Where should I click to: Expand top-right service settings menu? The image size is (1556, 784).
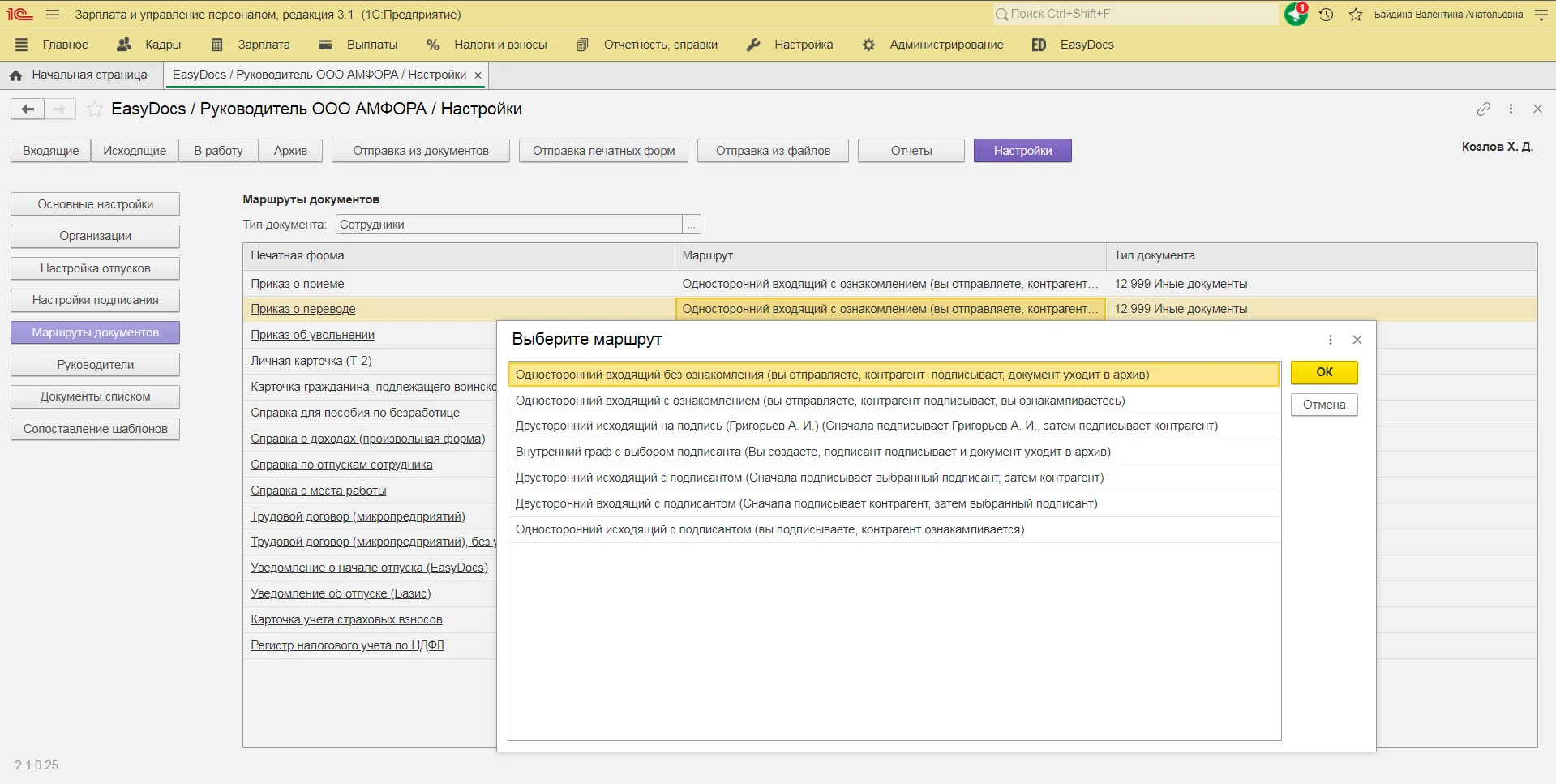point(1541,15)
